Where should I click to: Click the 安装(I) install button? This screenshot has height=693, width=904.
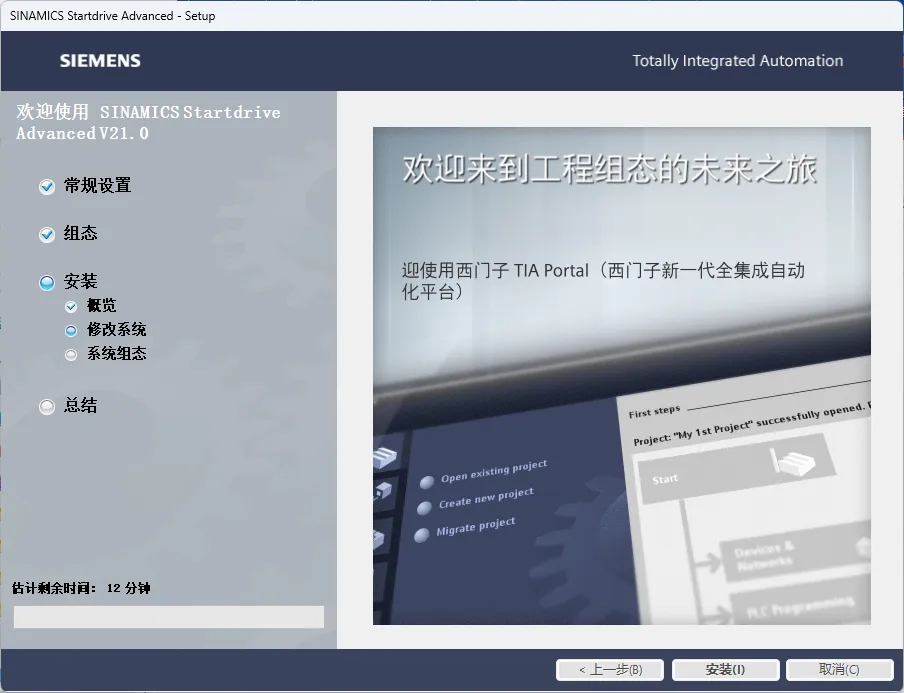pos(725,669)
